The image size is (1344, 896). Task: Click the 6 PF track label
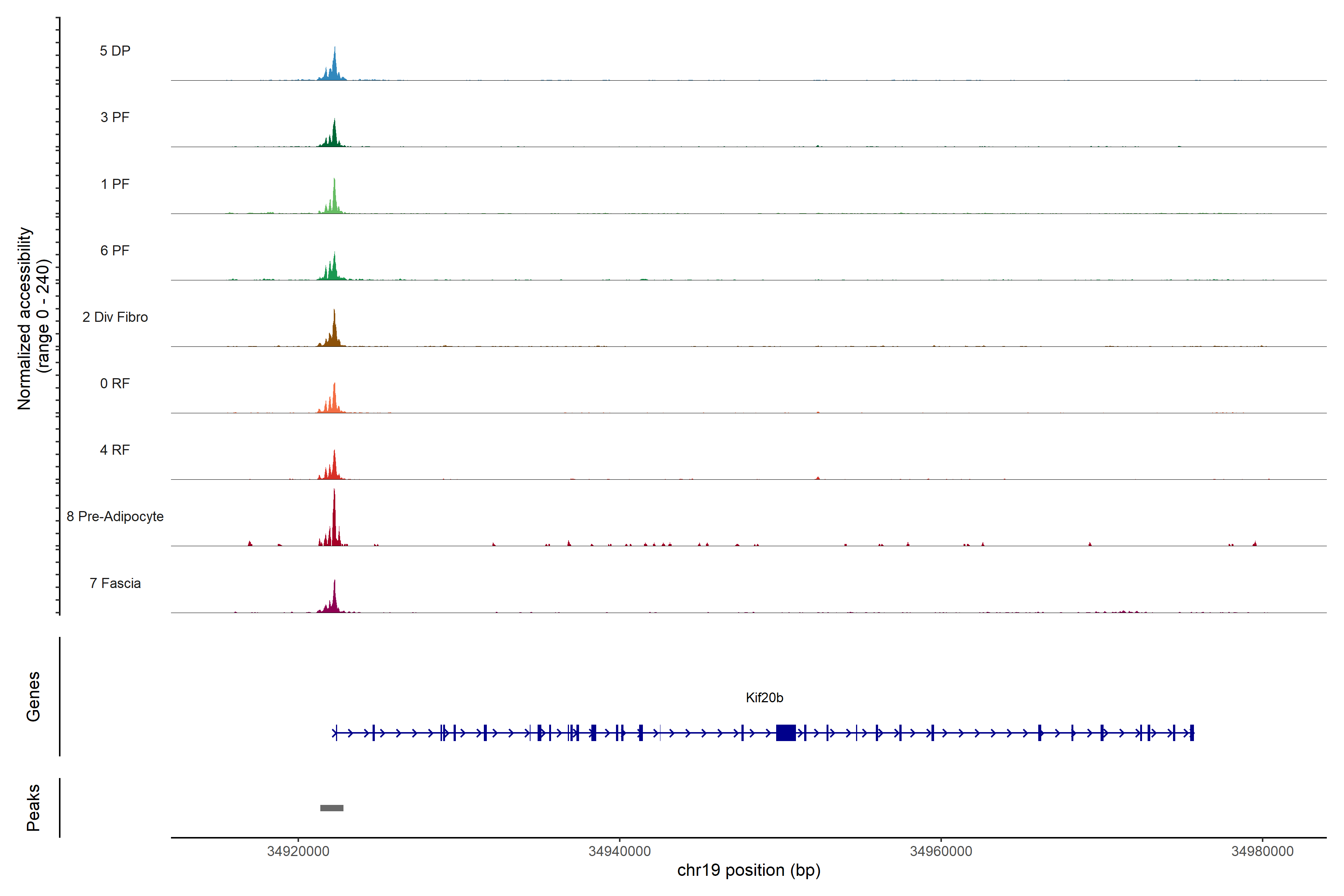(x=115, y=250)
